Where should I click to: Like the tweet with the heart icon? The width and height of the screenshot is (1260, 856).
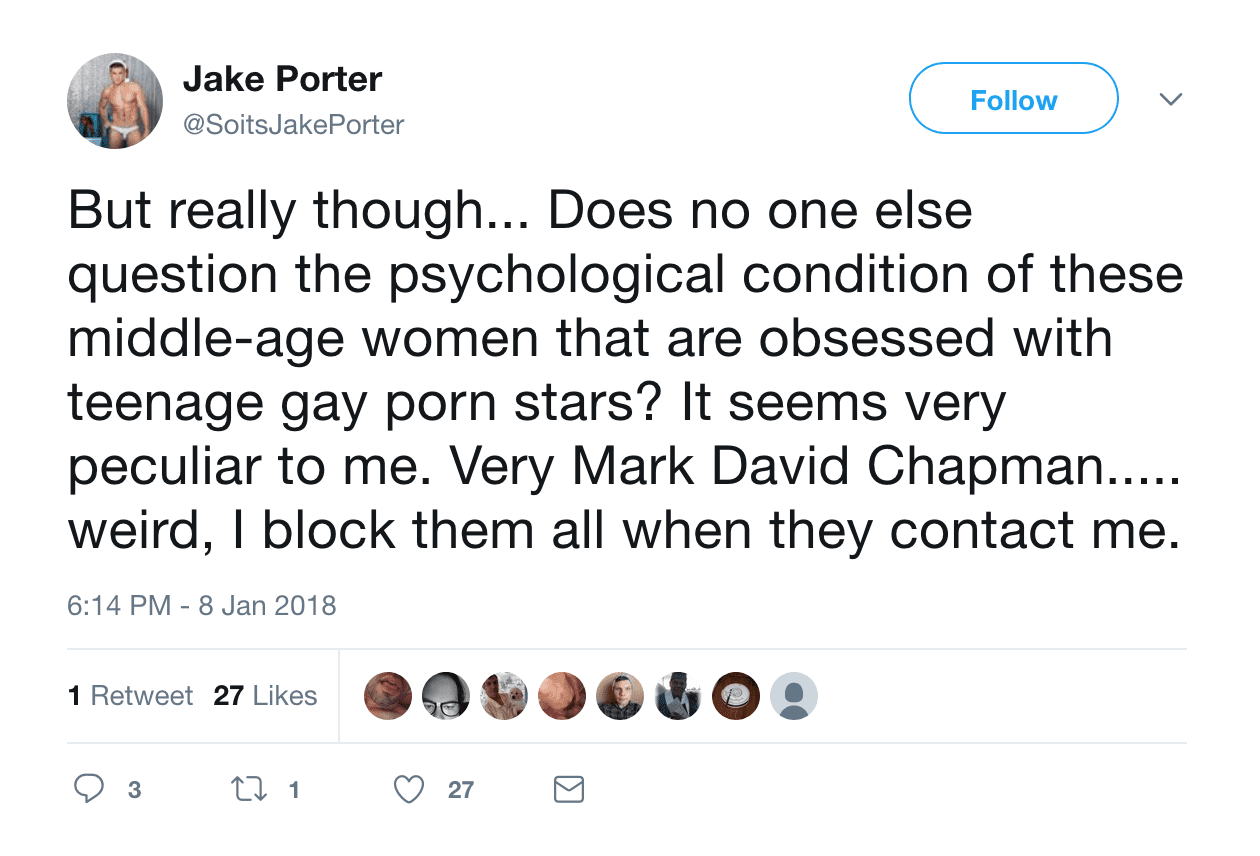click(408, 790)
